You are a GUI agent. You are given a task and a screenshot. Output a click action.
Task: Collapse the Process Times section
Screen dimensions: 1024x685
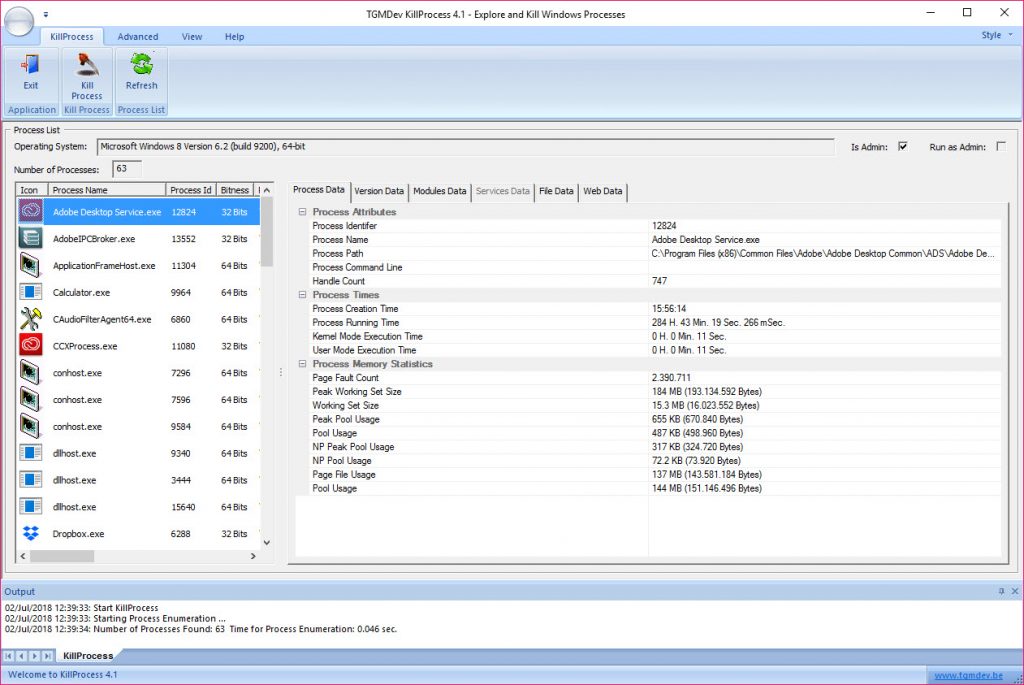[302, 295]
